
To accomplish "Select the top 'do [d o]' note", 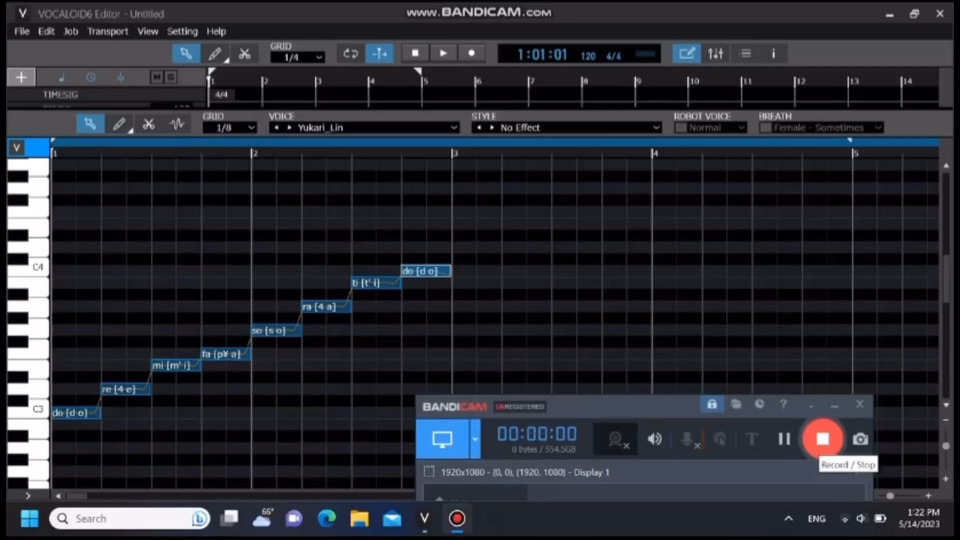I will tap(426, 271).
